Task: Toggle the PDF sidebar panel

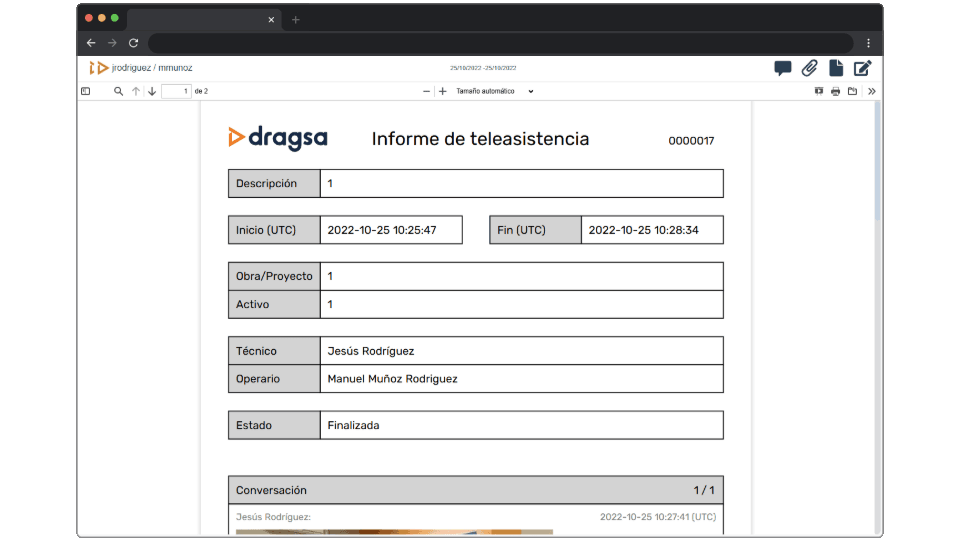Action: 86,91
